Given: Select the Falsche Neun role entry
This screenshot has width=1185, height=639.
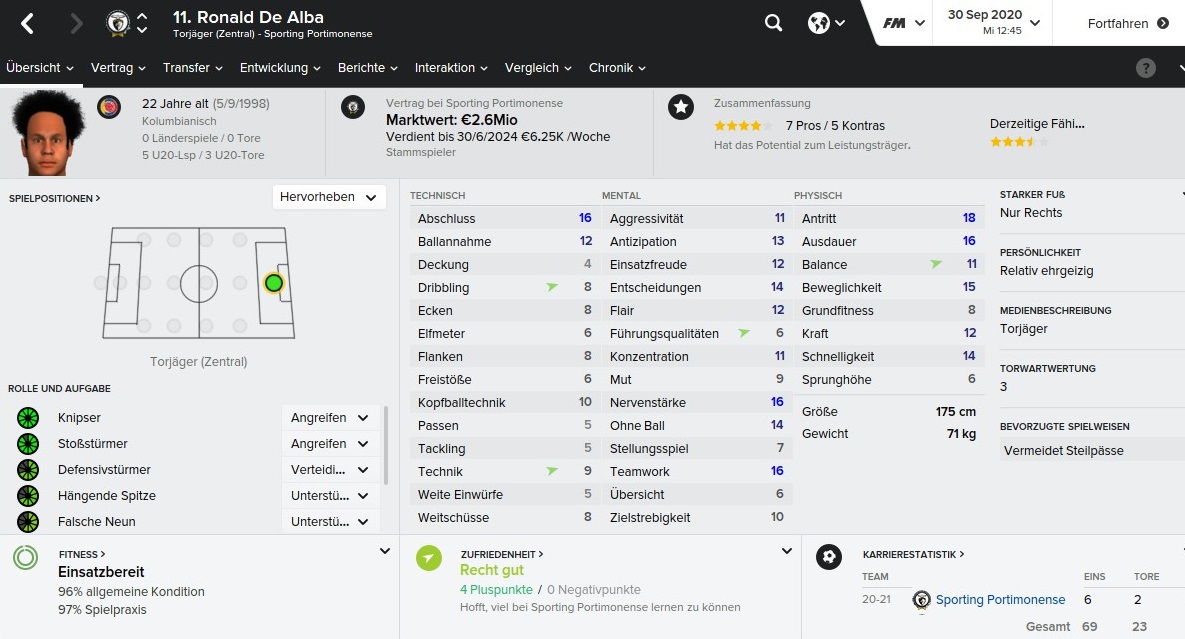Looking at the screenshot, I should (96, 522).
